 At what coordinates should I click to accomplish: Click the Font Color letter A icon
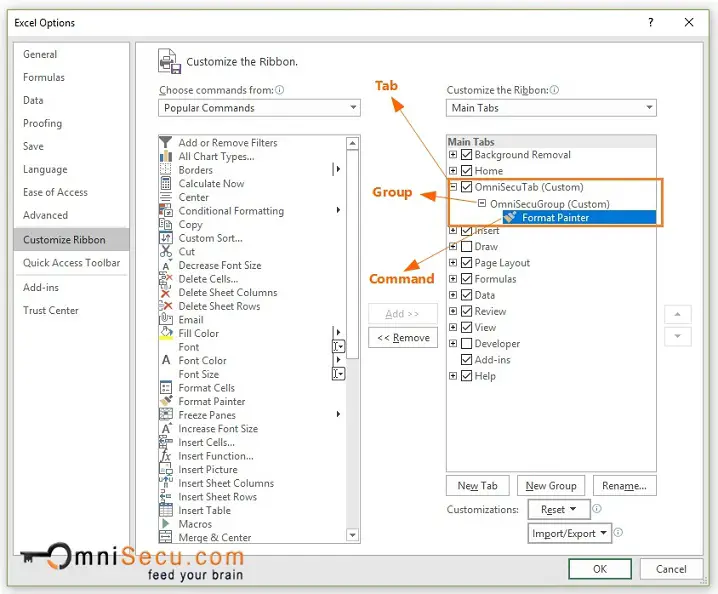pos(166,360)
